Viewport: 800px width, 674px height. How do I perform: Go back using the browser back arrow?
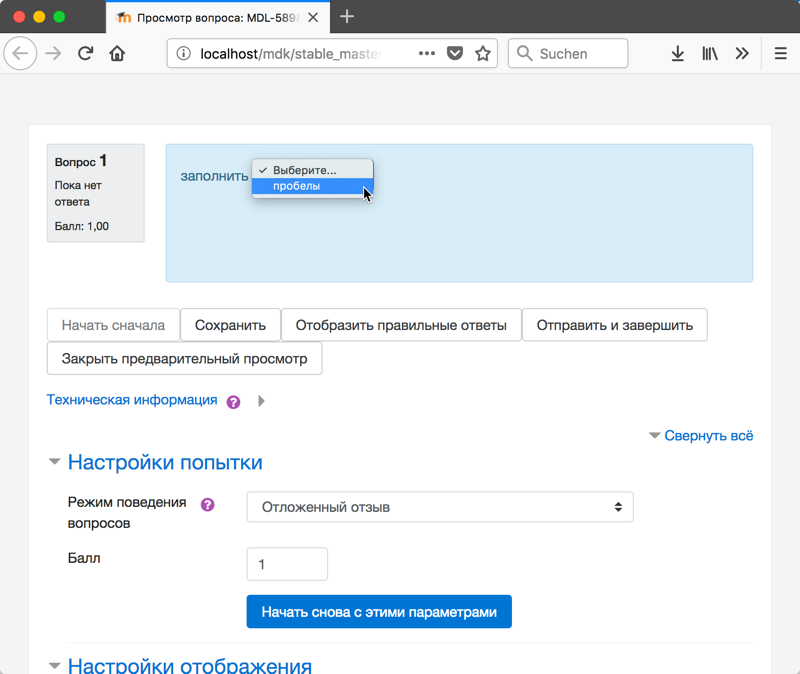point(20,53)
